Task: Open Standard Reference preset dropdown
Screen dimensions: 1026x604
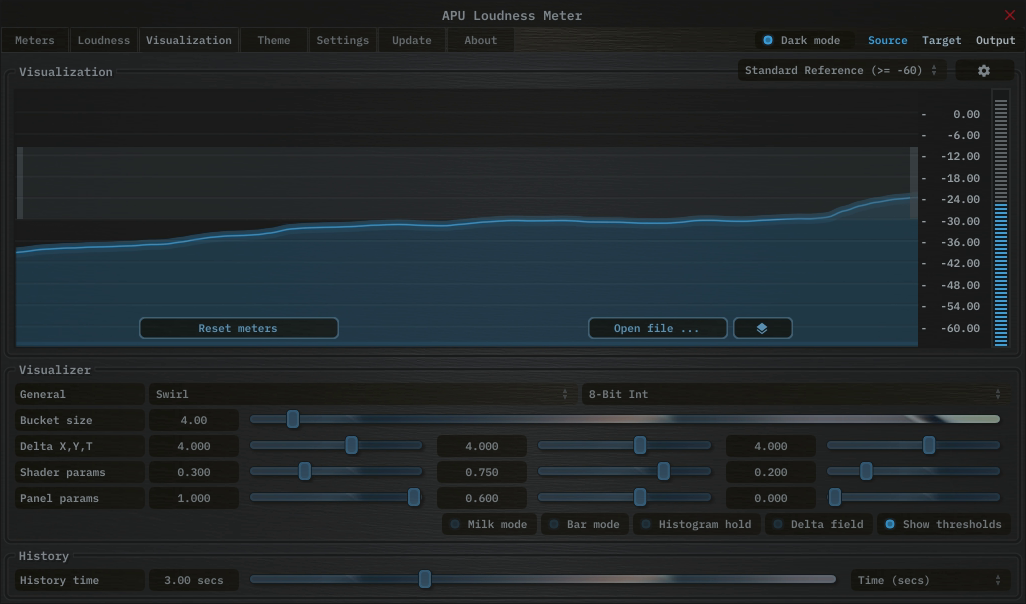Action: 841,71
